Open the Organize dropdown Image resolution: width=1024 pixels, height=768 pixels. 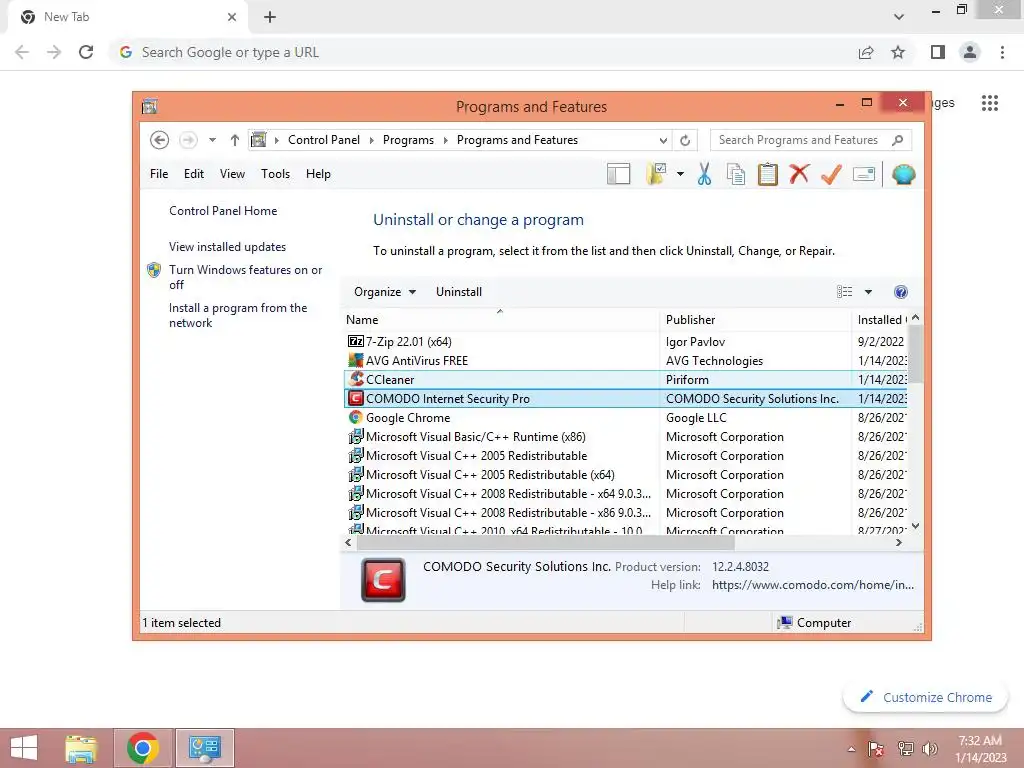(385, 292)
